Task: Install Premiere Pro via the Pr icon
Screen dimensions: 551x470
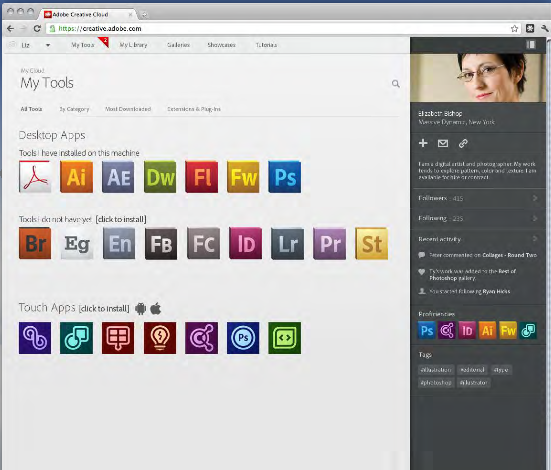Action: (329, 243)
